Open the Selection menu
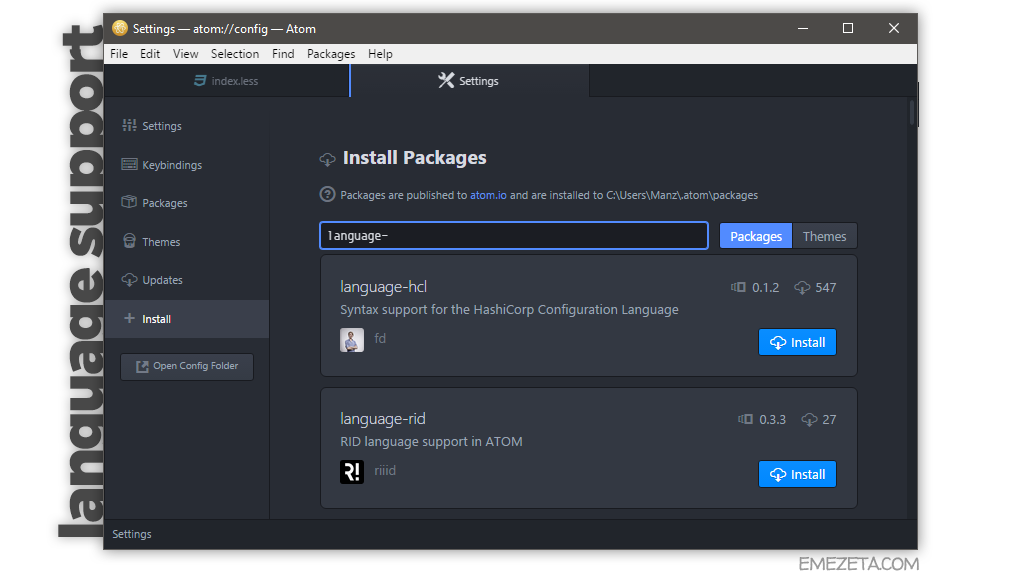This screenshot has height=584, width=1024. [x=234, y=54]
